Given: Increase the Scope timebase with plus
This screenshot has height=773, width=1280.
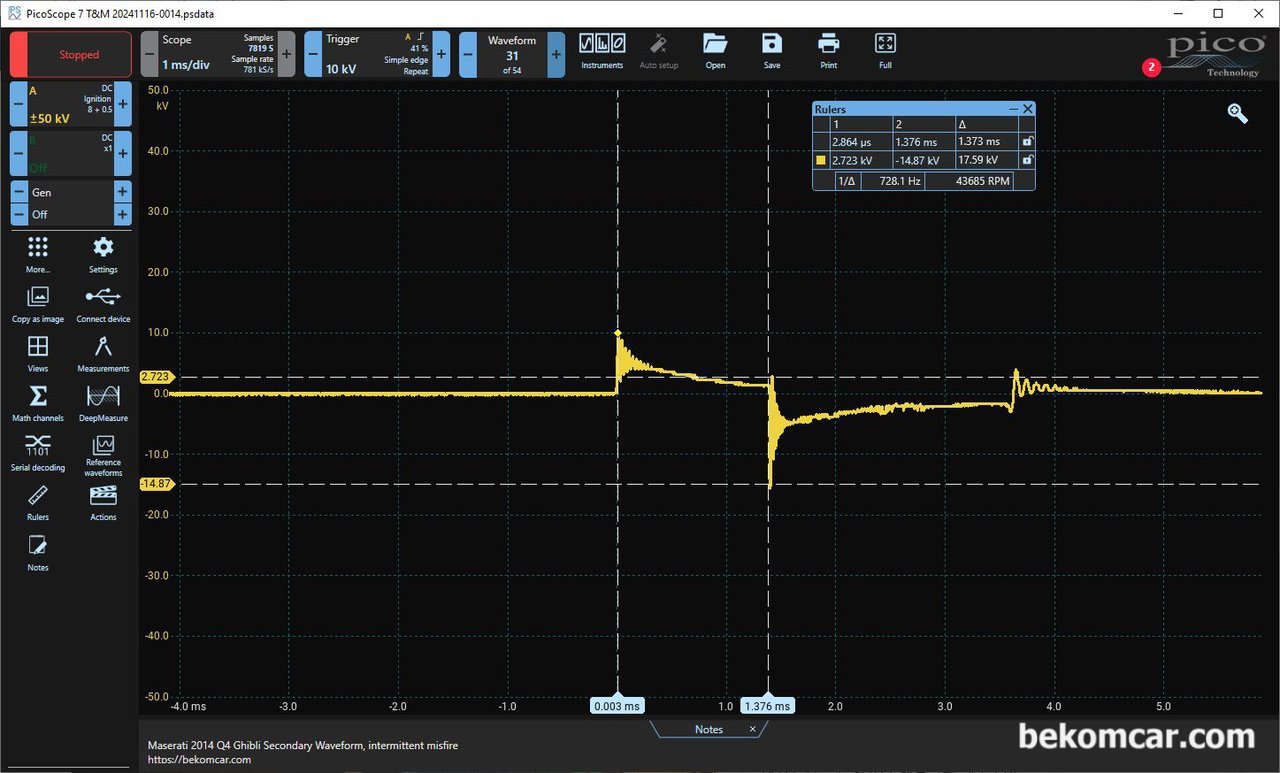Looking at the screenshot, I should coord(287,54).
